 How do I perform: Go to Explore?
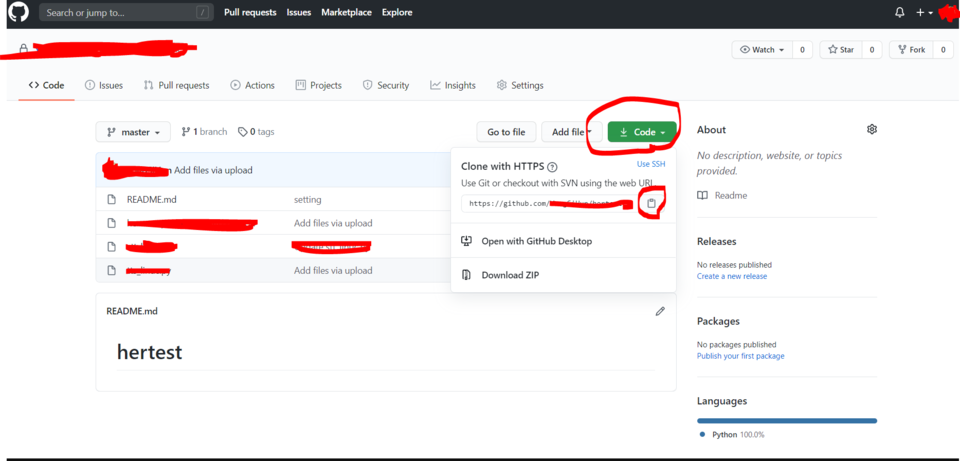tap(397, 12)
